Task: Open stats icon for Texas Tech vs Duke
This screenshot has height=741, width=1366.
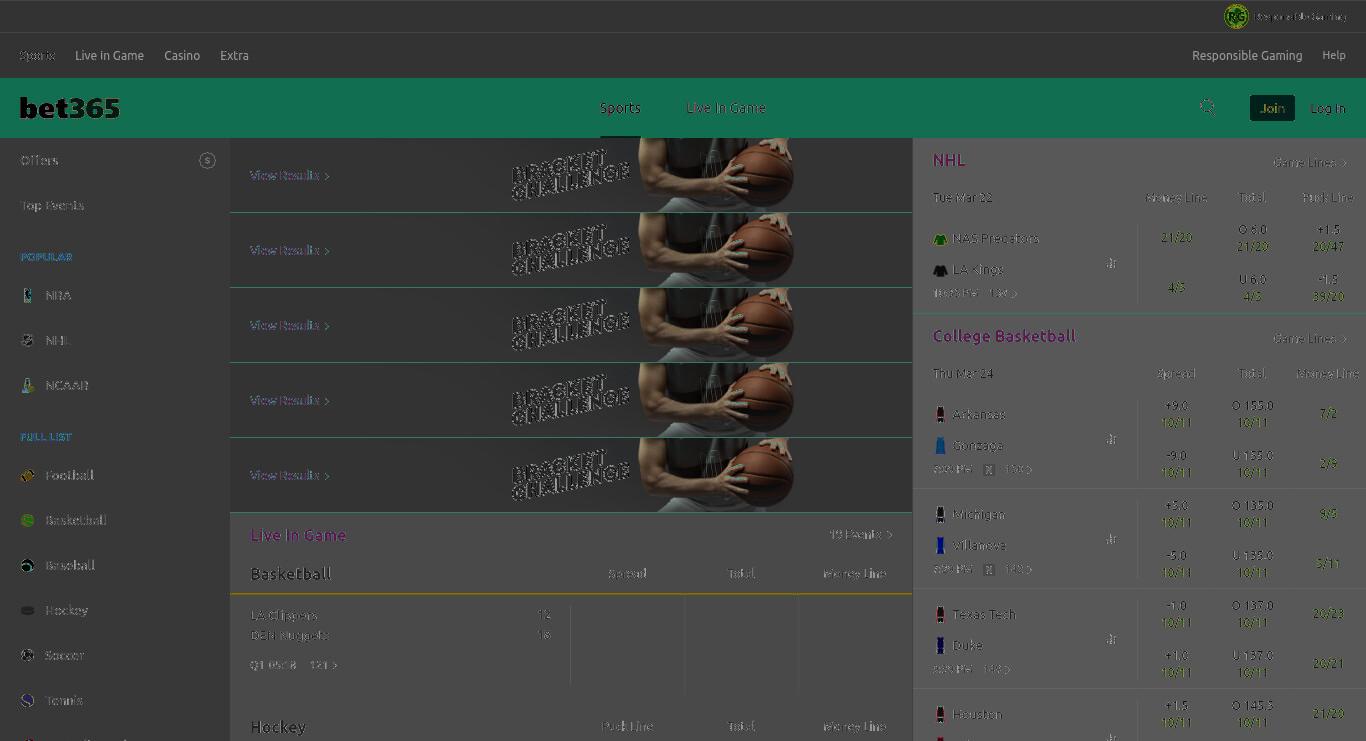Action: pos(1111,639)
